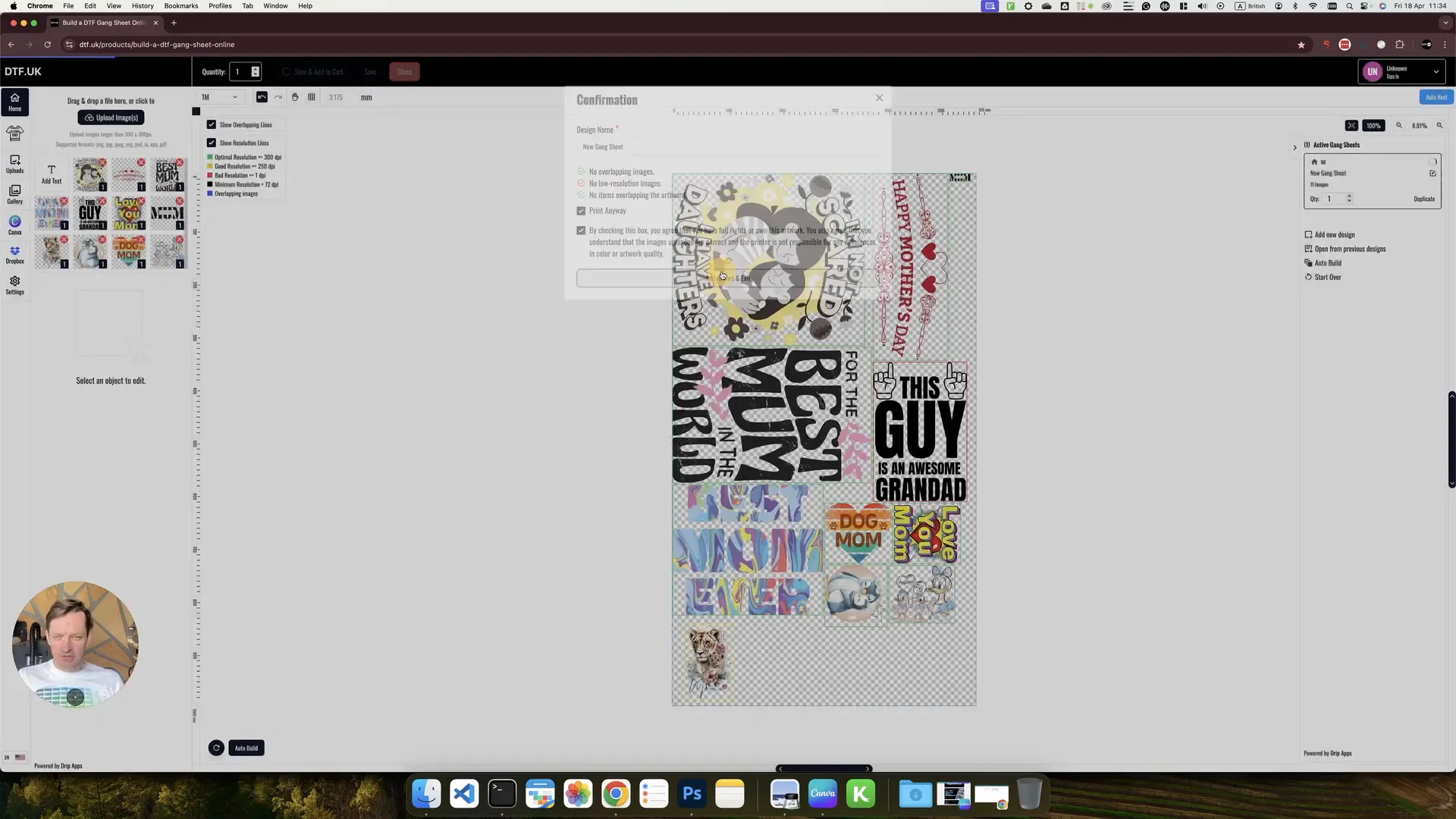
Task: Collapse the Active Gang Sheets panel arrow
Action: (1295, 147)
